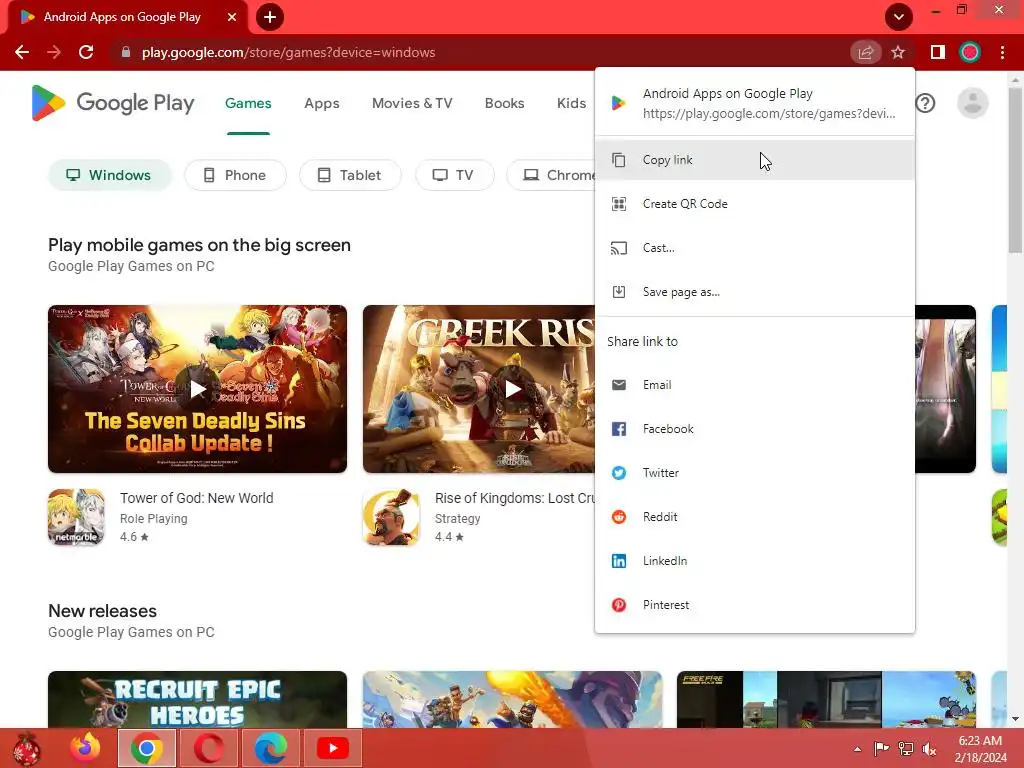
Task: Share link to Twitter
Action: (755, 473)
